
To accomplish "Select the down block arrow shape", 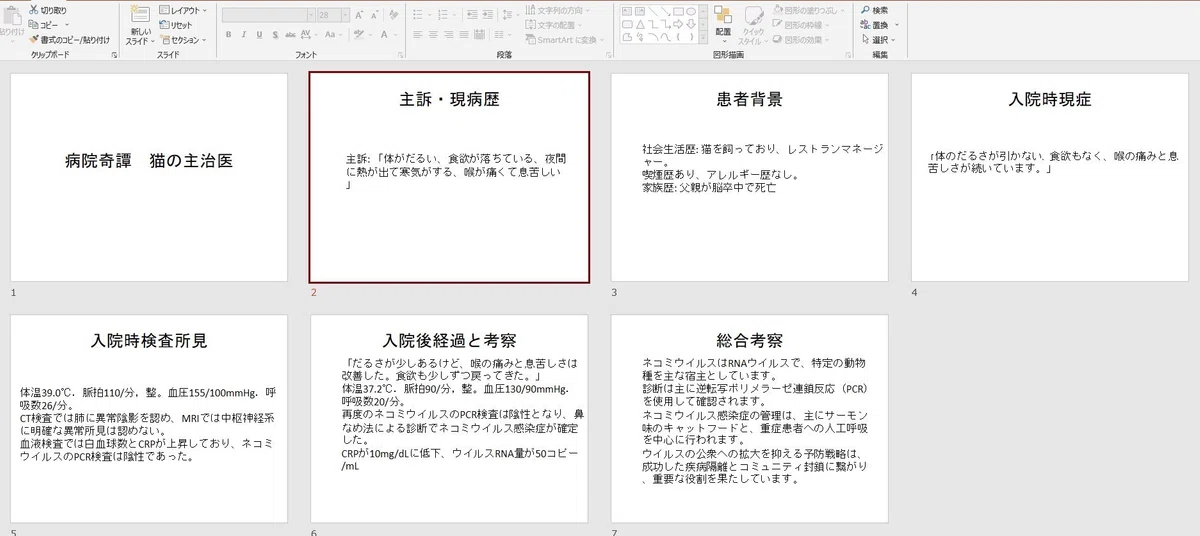I will (691, 24).
